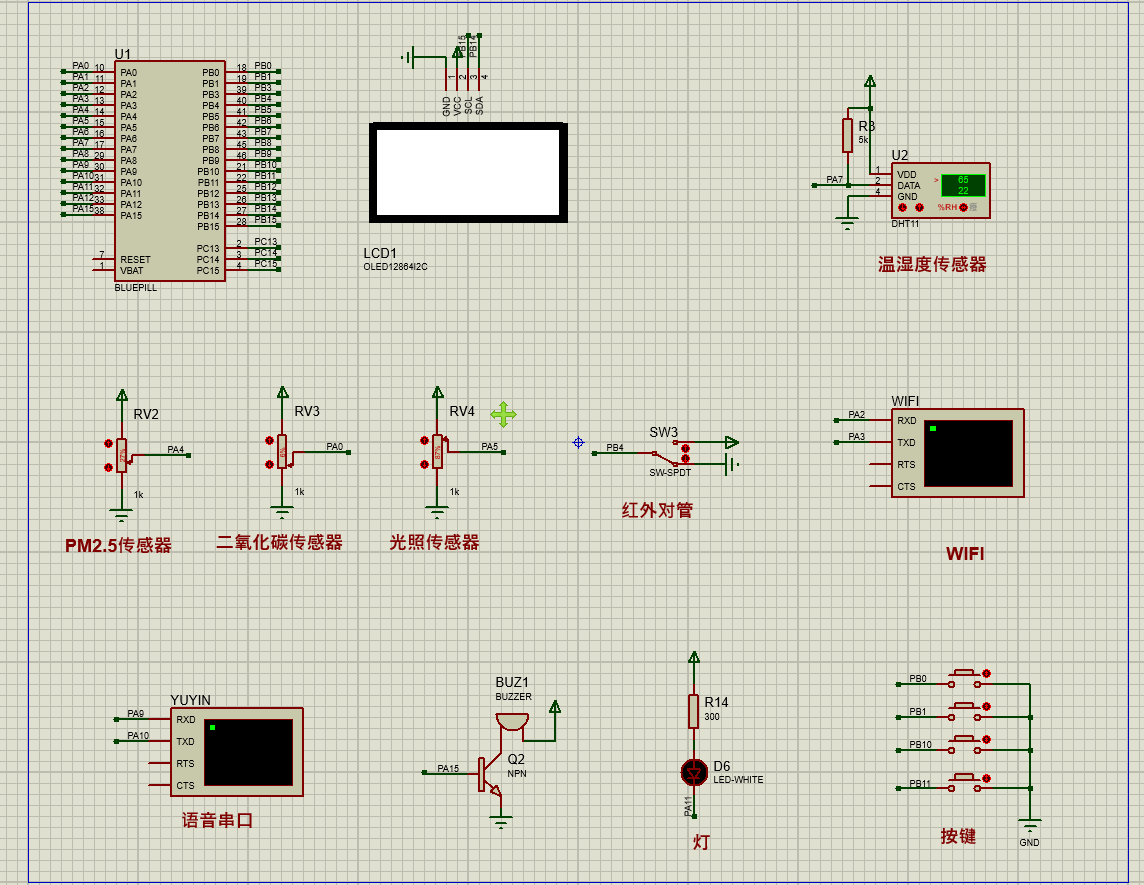Flip SW3 up using its upper red toggle dot
Viewport: 1144px width, 885px height.
[x=685, y=449]
